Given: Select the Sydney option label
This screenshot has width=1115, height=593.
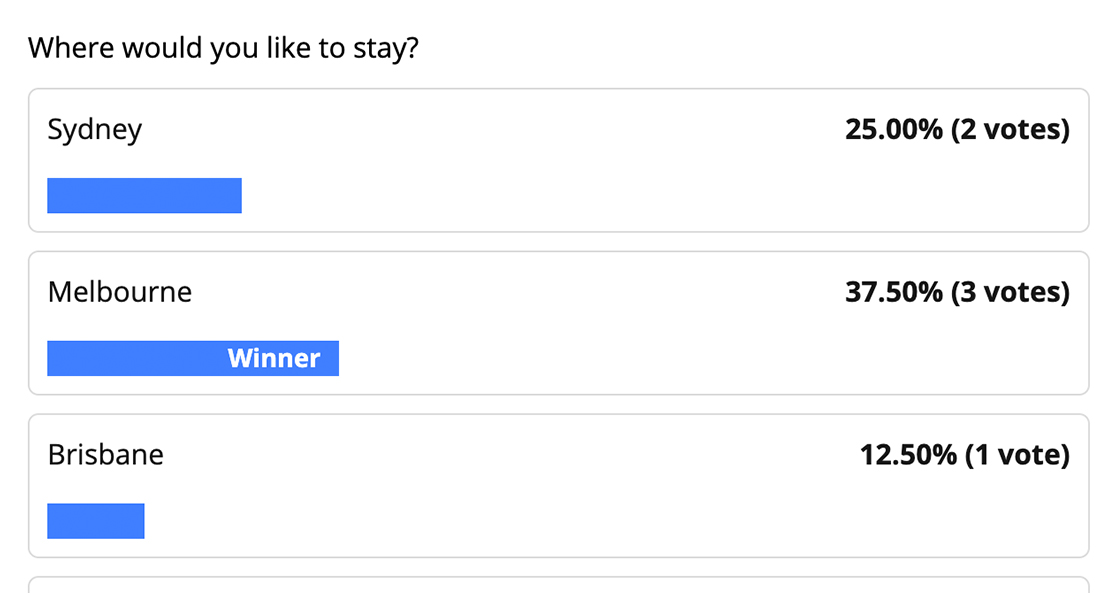Looking at the screenshot, I should tap(95, 130).
